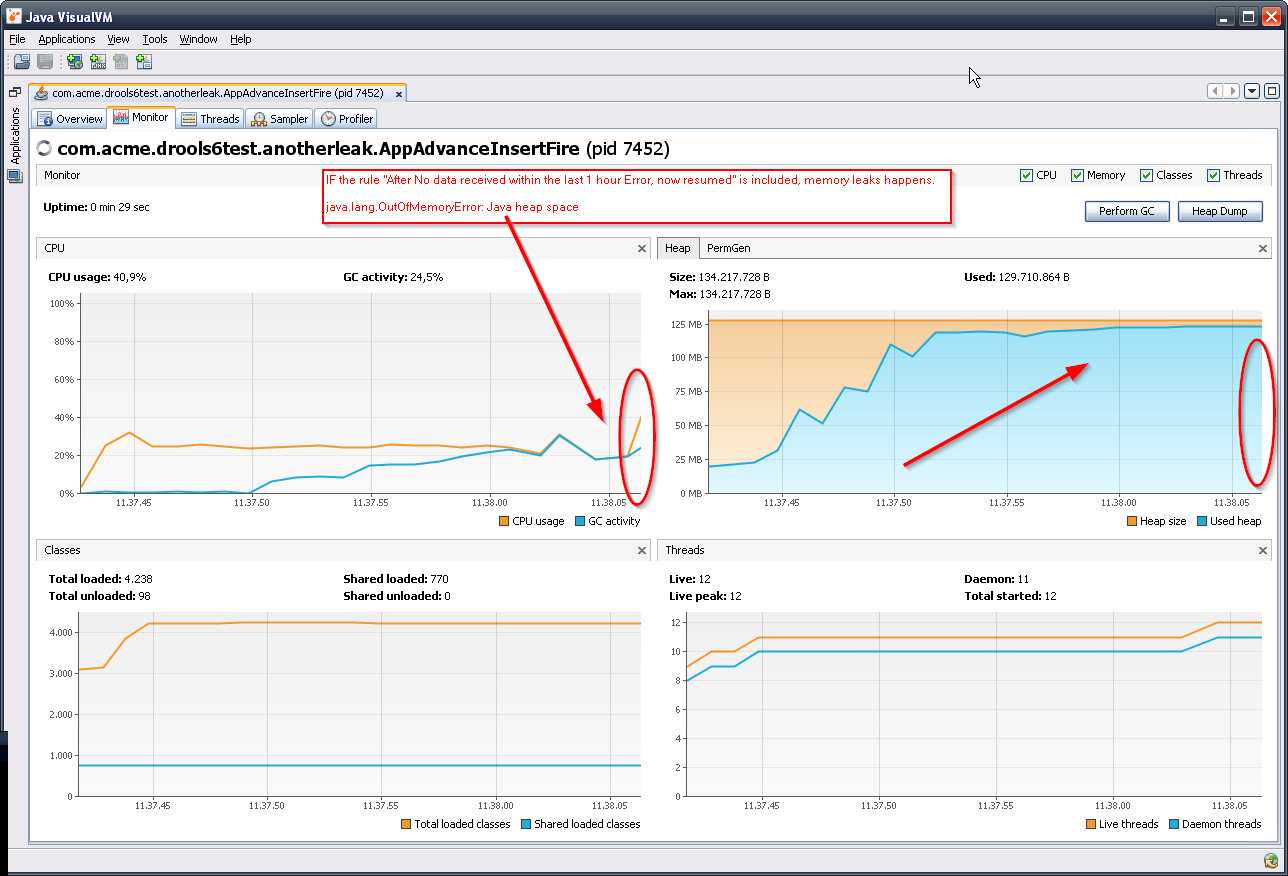Click the Add JMX Connection toolbar icon
This screenshot has height=876, width=1288.
point(98,62)
